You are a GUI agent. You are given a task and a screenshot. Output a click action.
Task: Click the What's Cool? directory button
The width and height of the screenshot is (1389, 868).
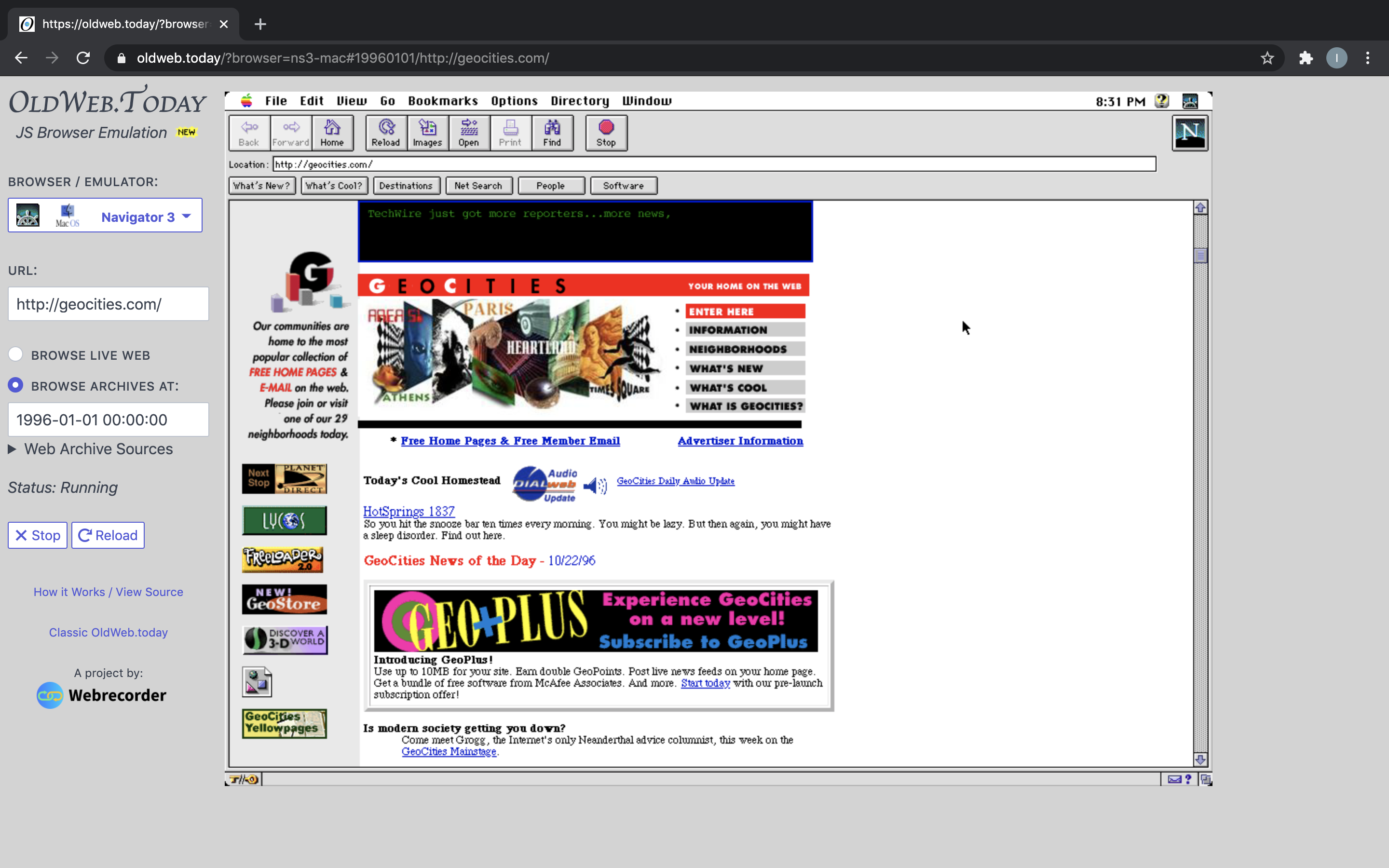tap(333, 186)
